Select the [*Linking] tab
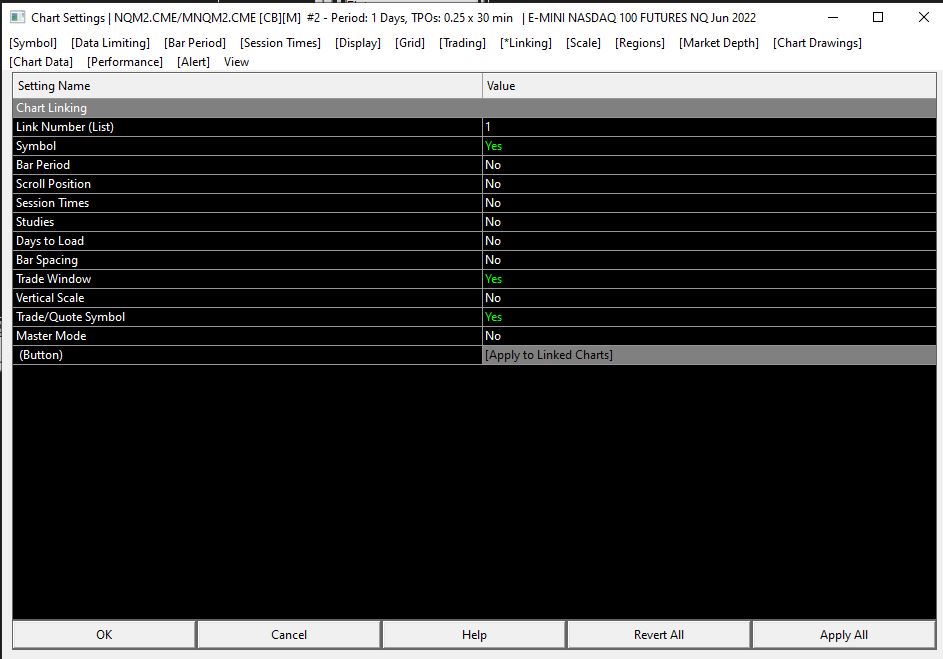This screenshot has height=659, width=943. (x=526, y=43)
